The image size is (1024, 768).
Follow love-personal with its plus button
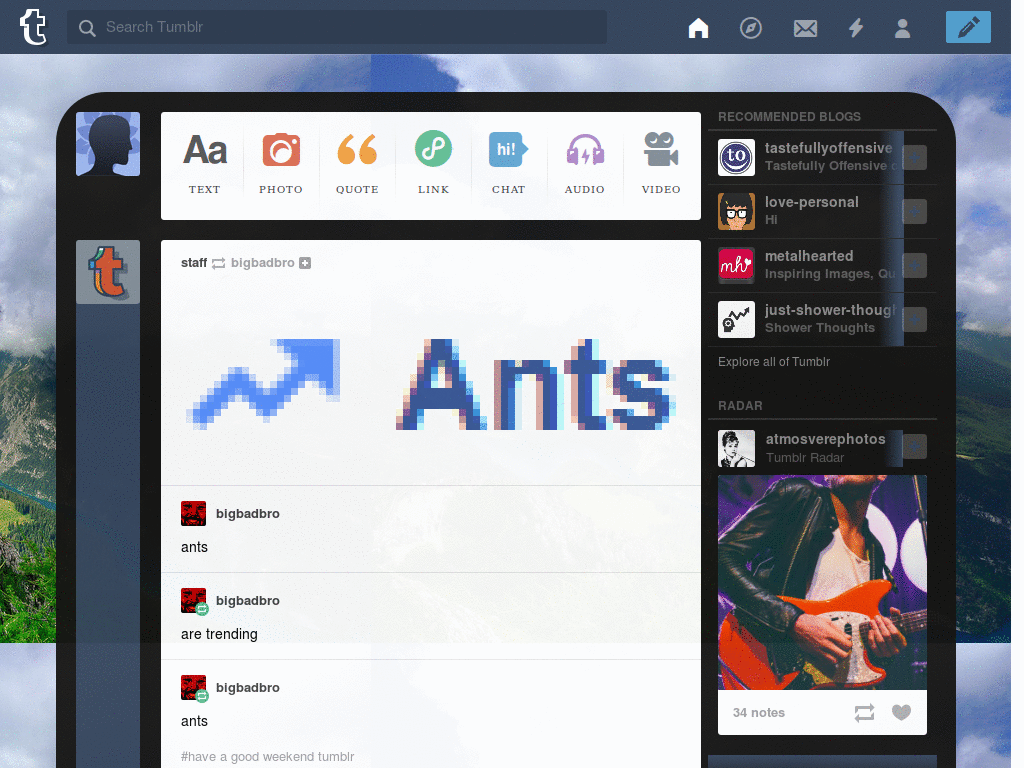click(914, 212)
